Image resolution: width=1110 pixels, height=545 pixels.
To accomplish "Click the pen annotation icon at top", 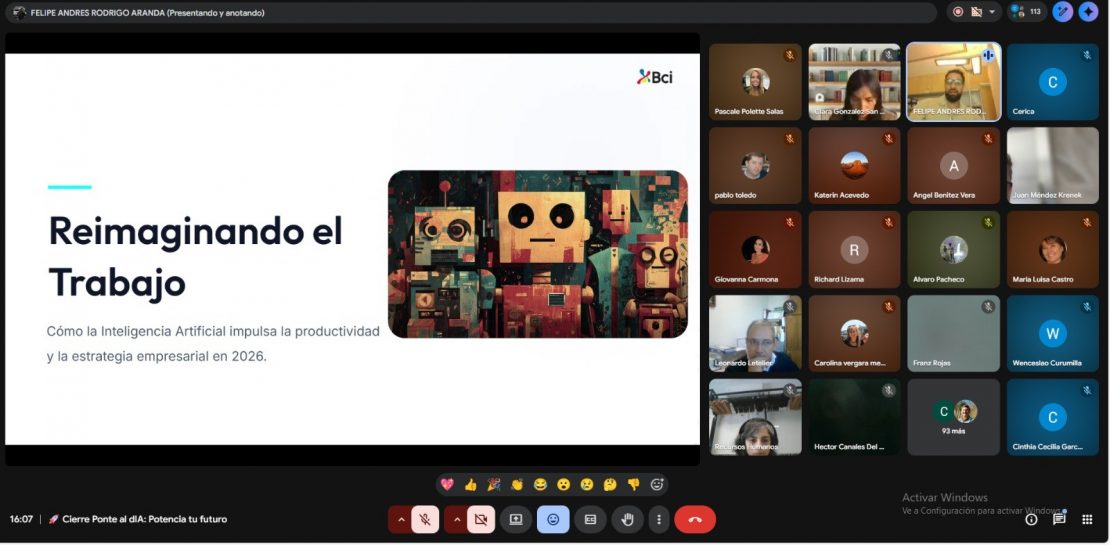I will 1062,12.
